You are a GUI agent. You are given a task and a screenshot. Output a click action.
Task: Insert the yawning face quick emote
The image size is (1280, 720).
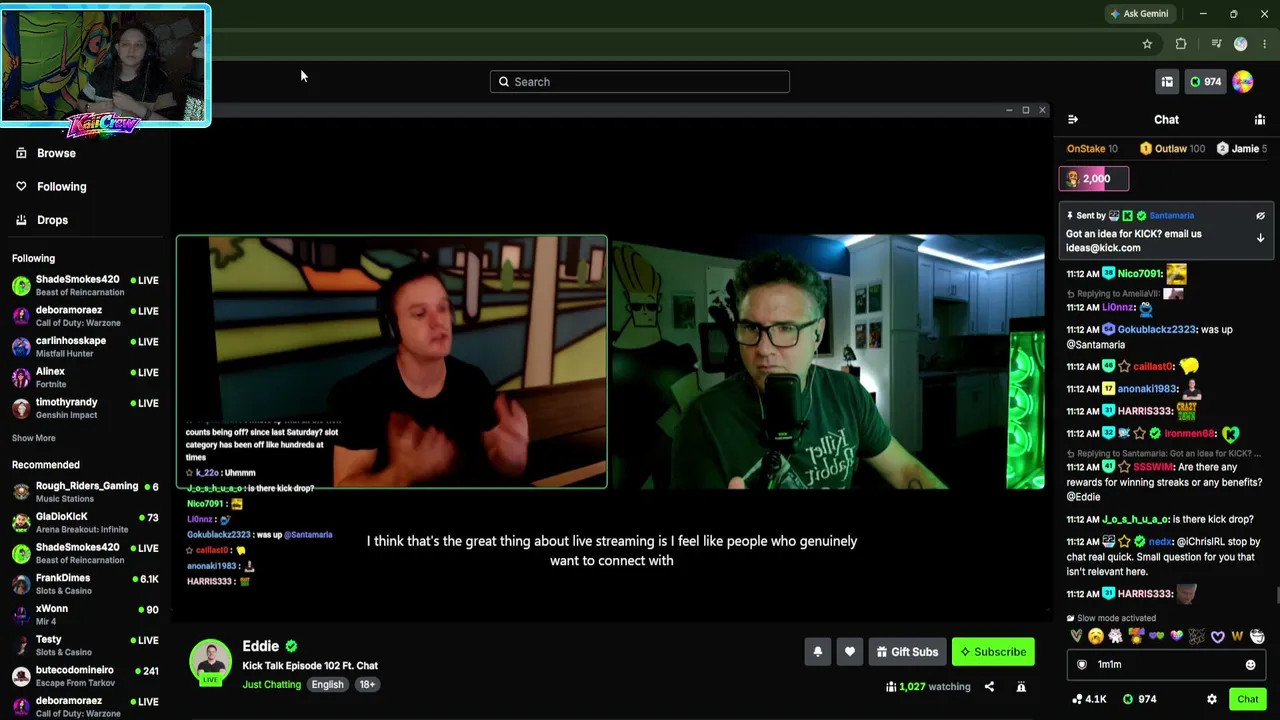point(1096,637)
